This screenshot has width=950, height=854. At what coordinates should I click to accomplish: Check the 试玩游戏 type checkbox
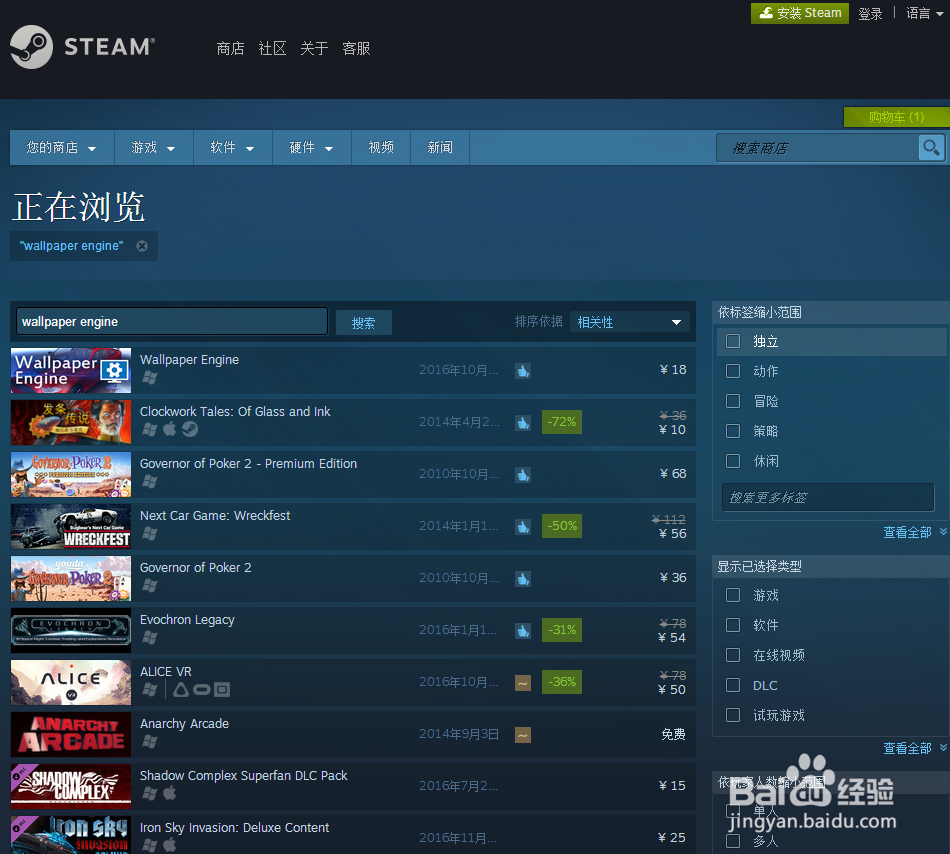733,715
